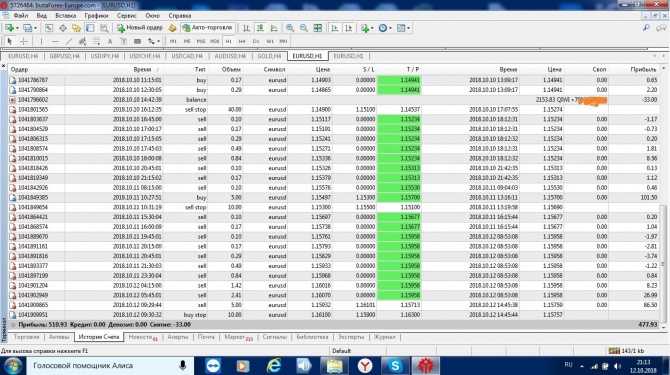The height and width of the screenshot is (375, 670).
Task: Select the cursor arrow tool
Action: (x=10, y=41)
